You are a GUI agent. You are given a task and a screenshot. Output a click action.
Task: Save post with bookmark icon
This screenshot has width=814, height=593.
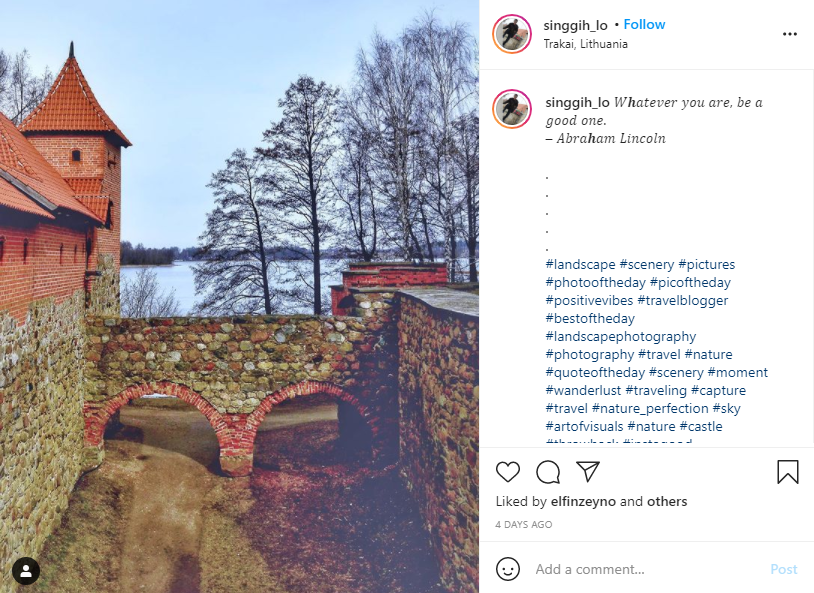click(x=788, y=471)
